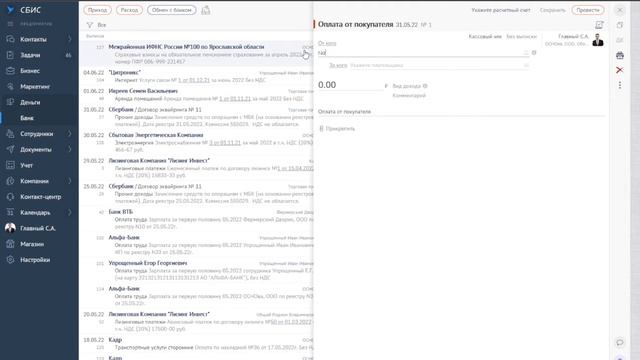Expand the Компании menu chevron
This screenshot has width=640, height=360.
[70, 181]
